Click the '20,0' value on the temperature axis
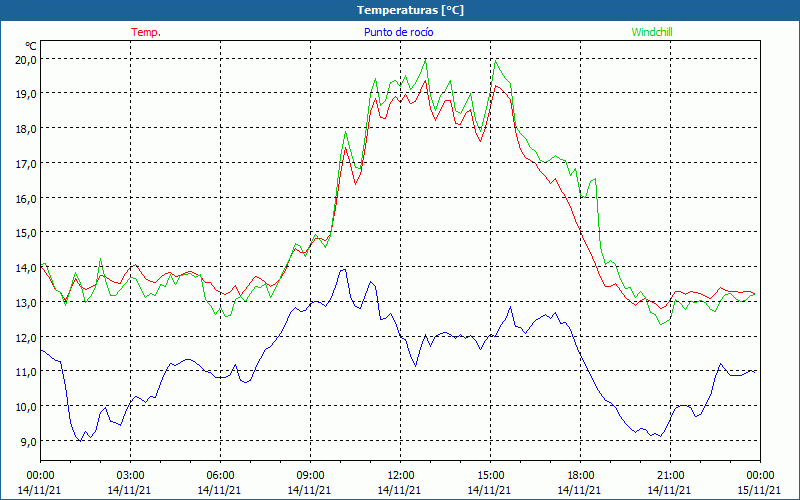Image resolution: width=800 pixels, height=500 pixels. [x=27, y=59]
